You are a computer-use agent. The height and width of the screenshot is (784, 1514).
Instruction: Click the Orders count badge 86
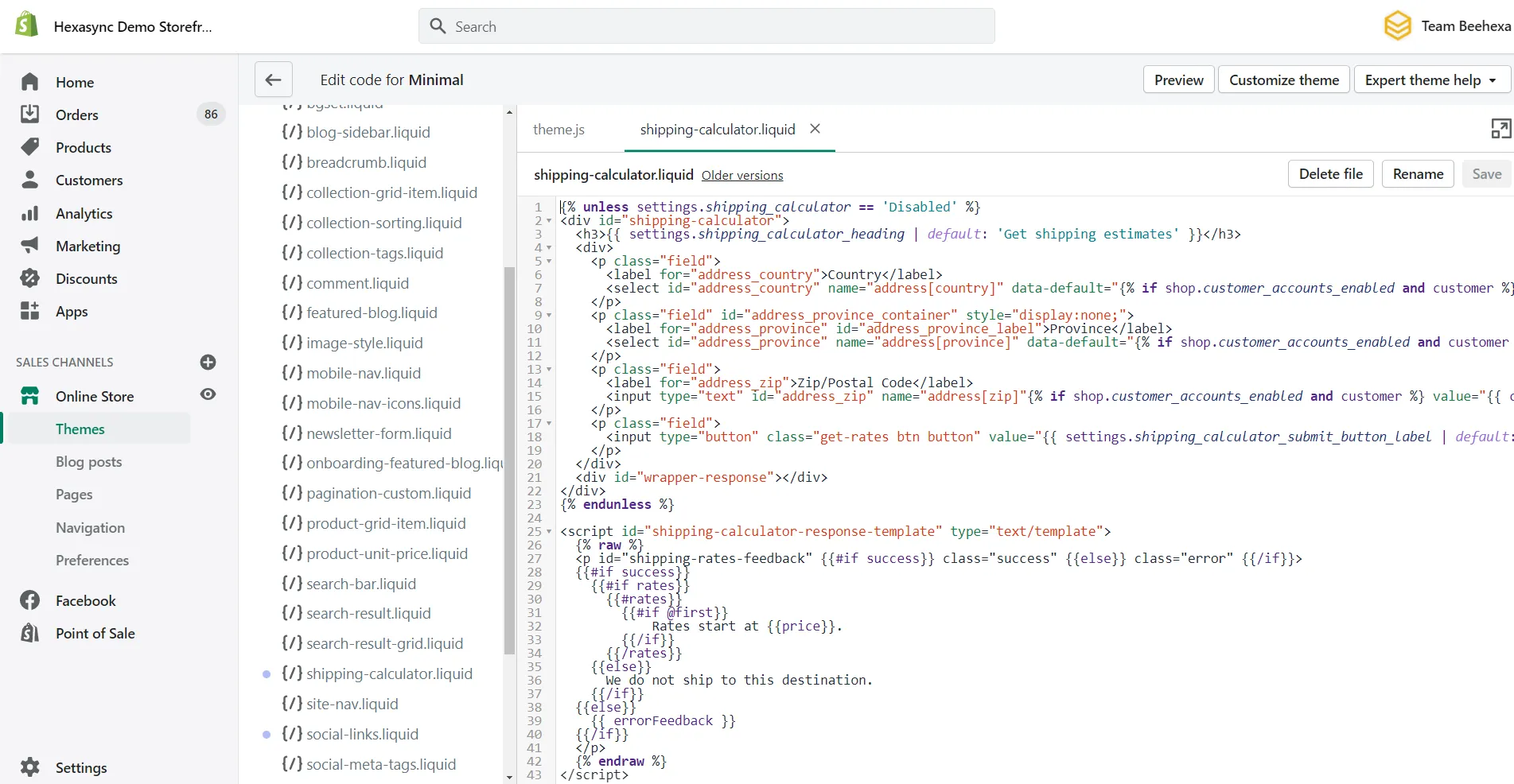211,114
